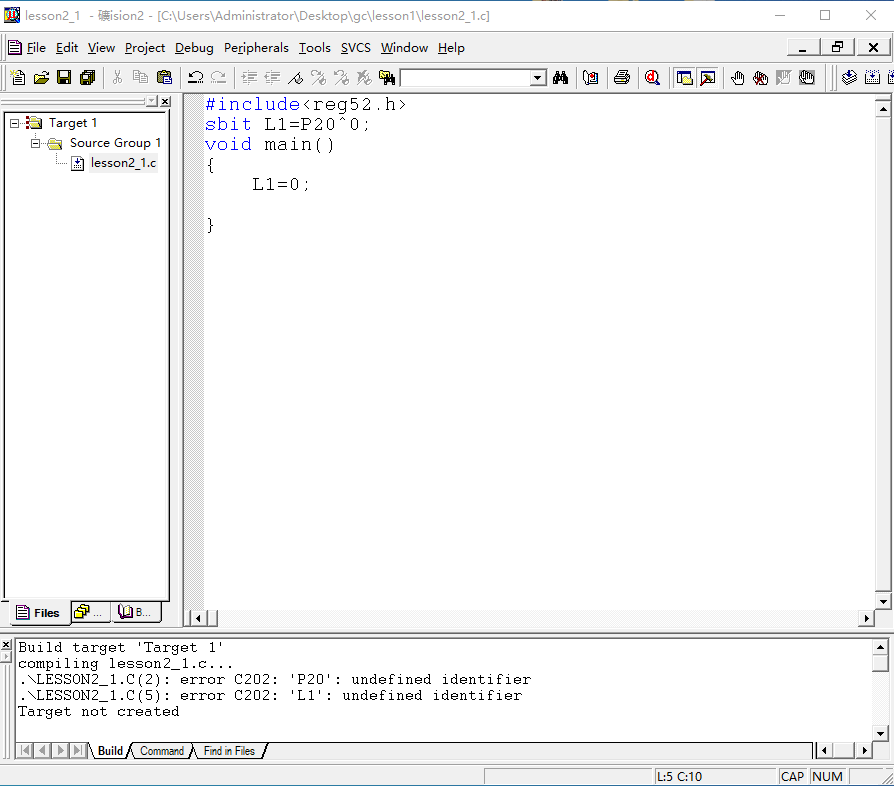
Task: Kill all breakpoints
Action: (x=761, y=78)
